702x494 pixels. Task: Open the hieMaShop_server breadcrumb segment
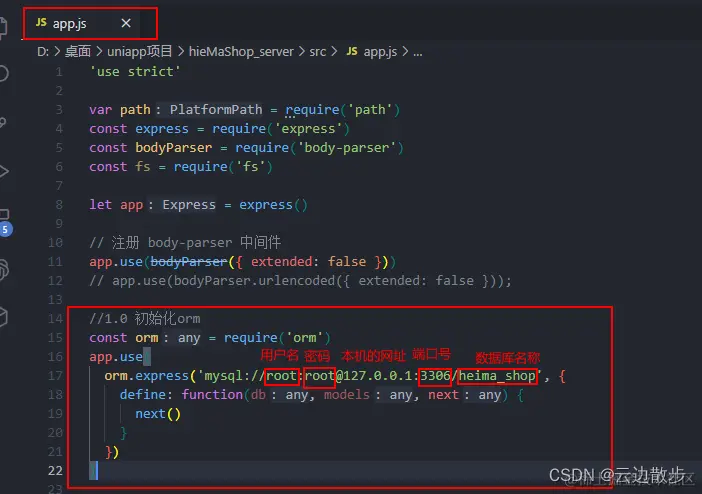[x=241, y=52]
